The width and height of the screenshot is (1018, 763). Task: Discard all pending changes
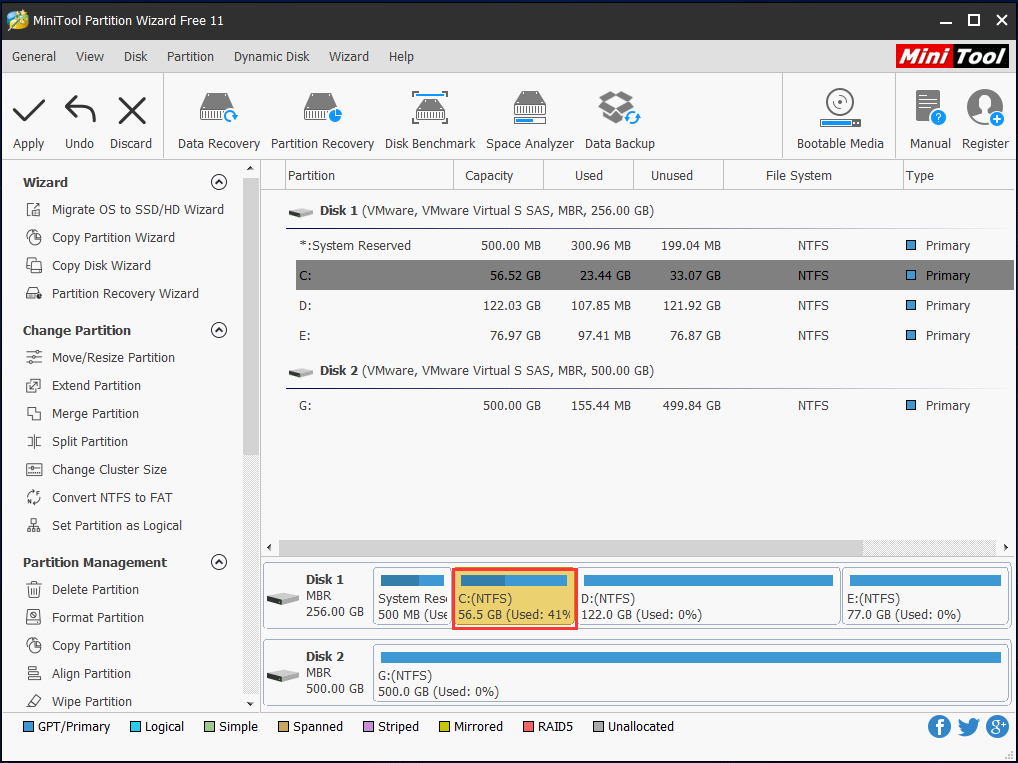click(130, 117)
